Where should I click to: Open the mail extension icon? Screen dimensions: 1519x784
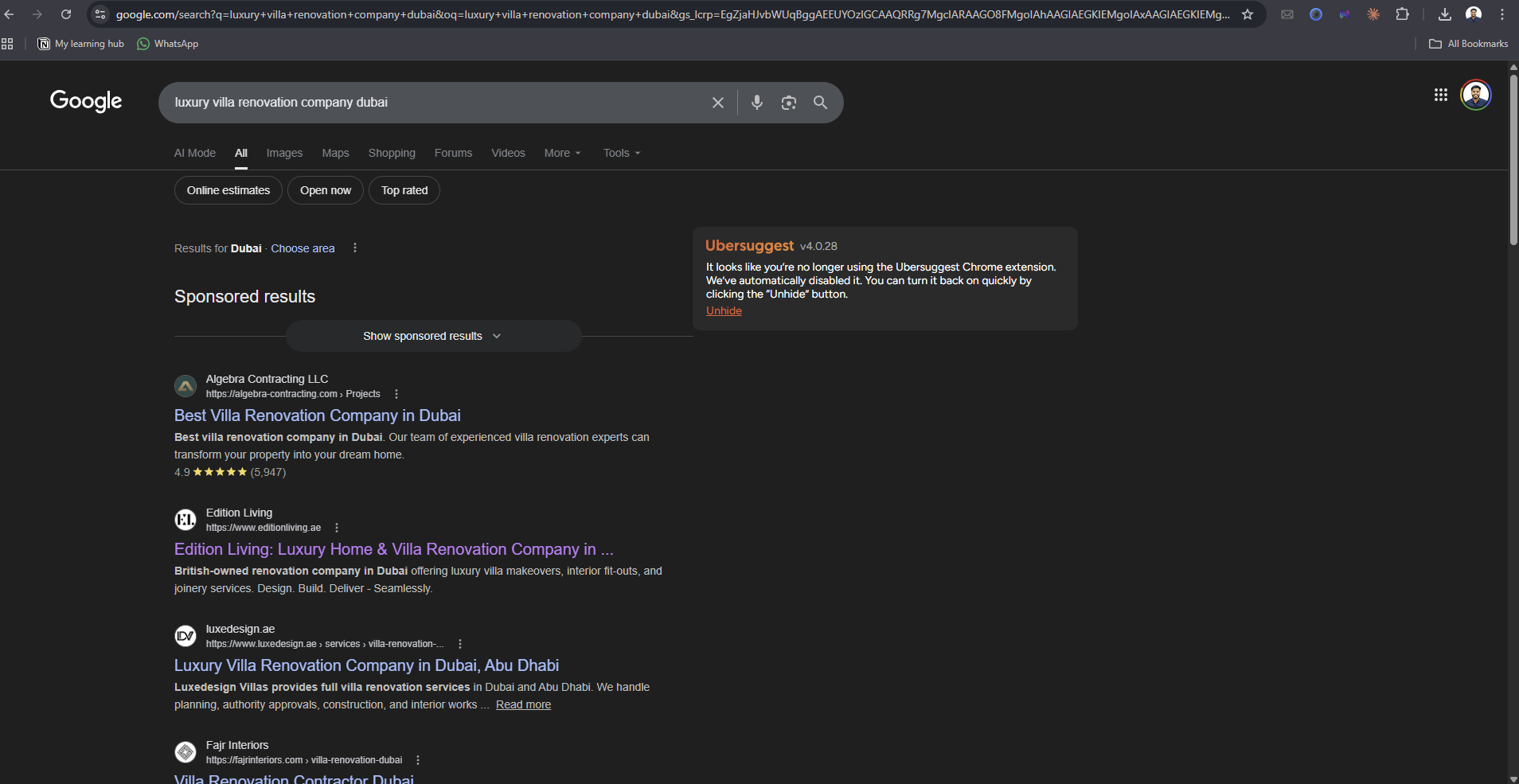1287,14
